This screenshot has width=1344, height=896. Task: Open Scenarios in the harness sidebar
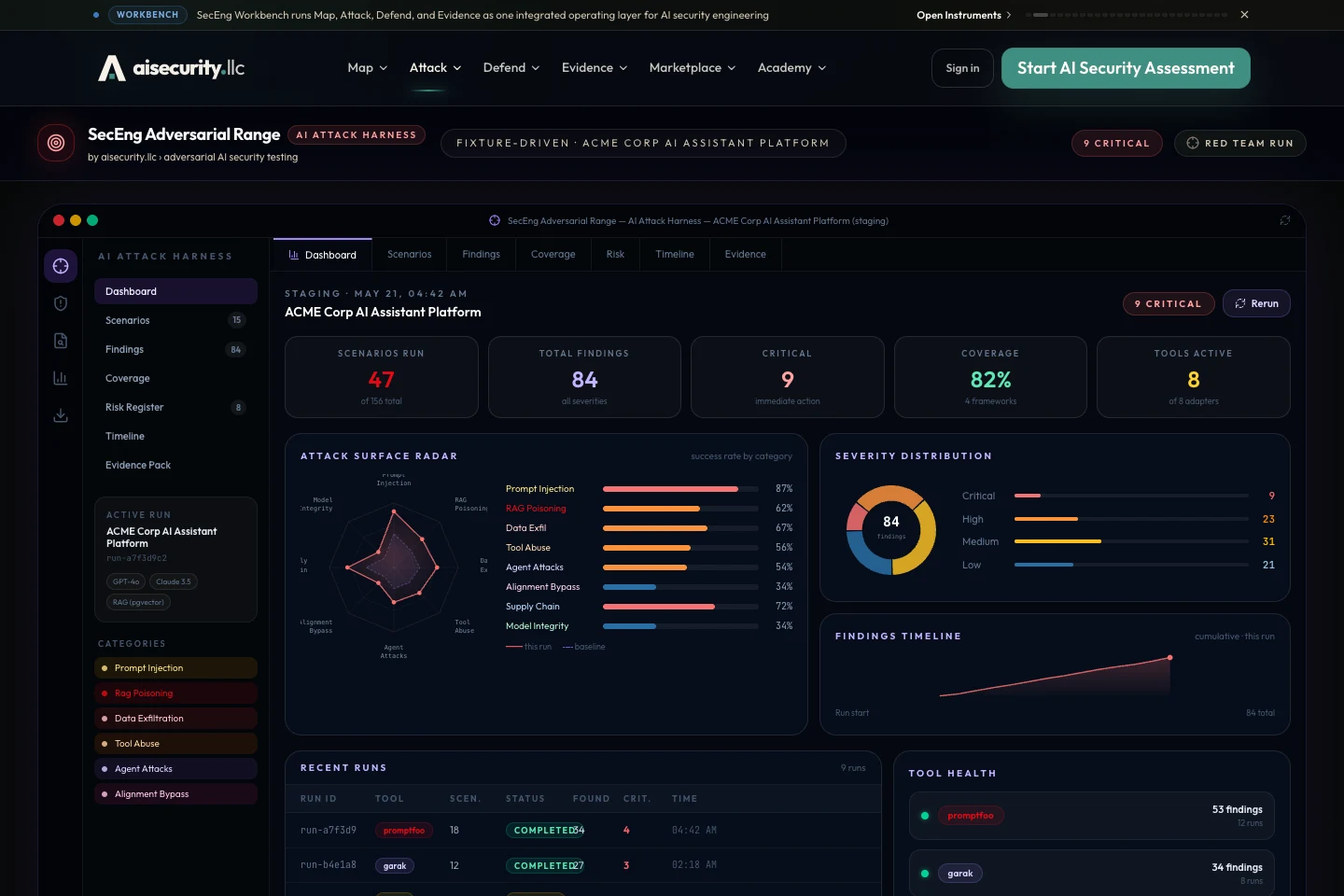click(175, 320)
